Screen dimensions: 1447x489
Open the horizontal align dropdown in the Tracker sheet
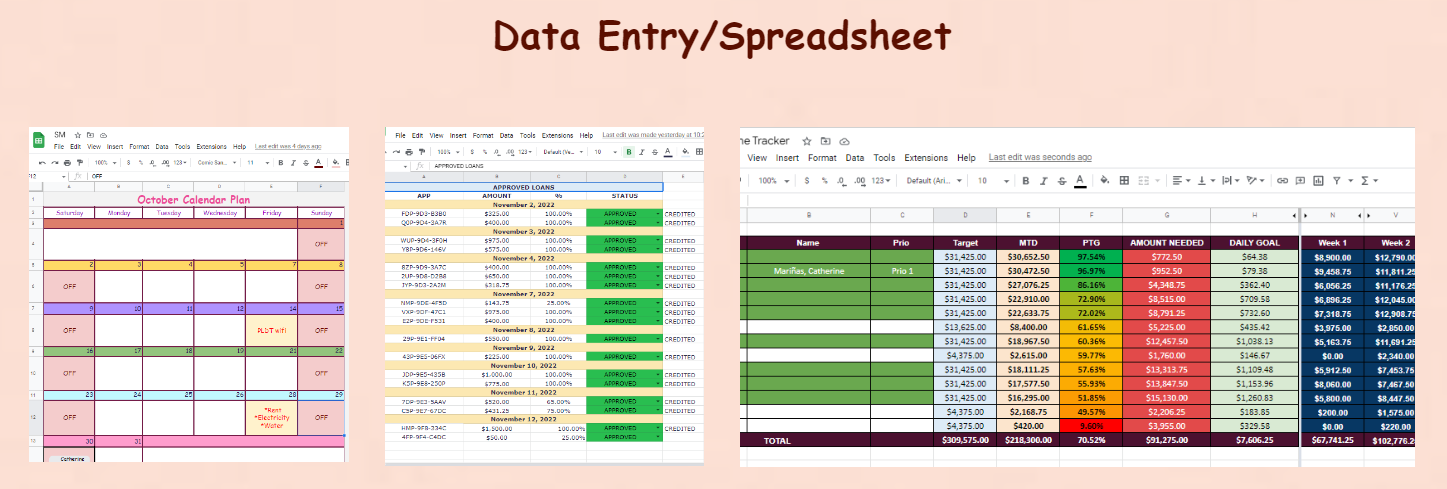(1182, 180)
